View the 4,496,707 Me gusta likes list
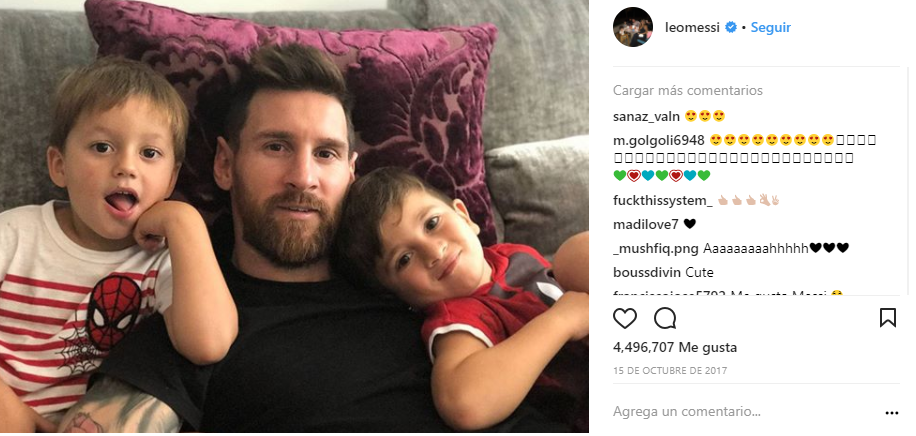The width and height of the screenshot is (916, 436). click(x=674, y=348)
